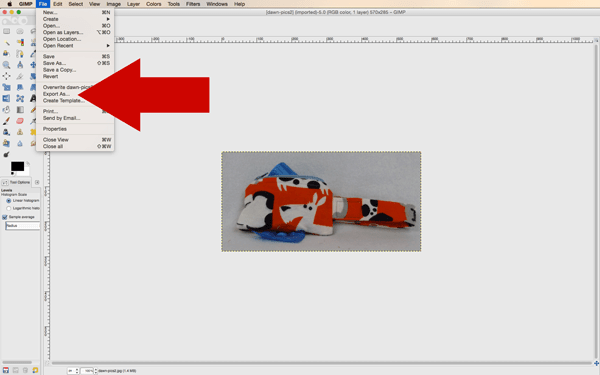Select the Paths tool
The image size is (600, 375).
[20, 54]
